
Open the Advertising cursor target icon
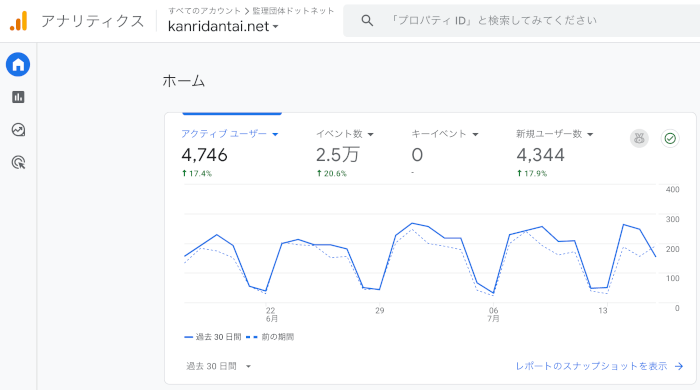pyautogui.click(x=18, y=162)
